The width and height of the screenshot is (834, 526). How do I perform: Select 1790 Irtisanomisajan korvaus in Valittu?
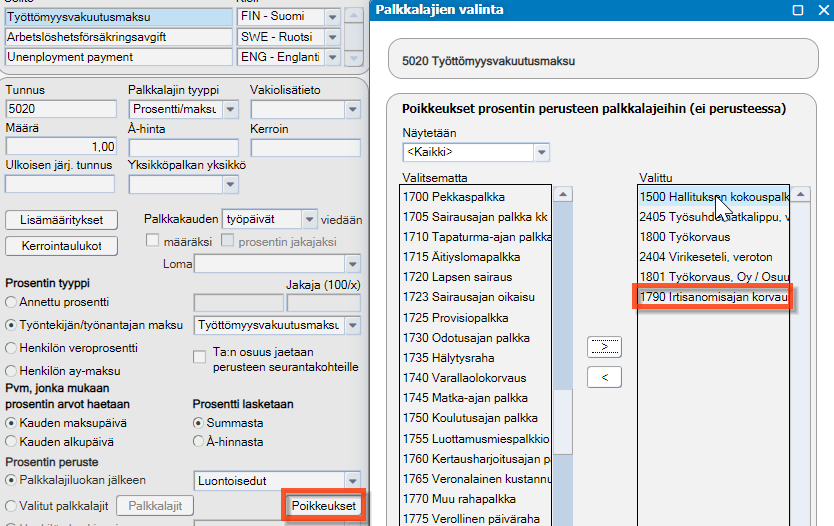coord(713,297)
